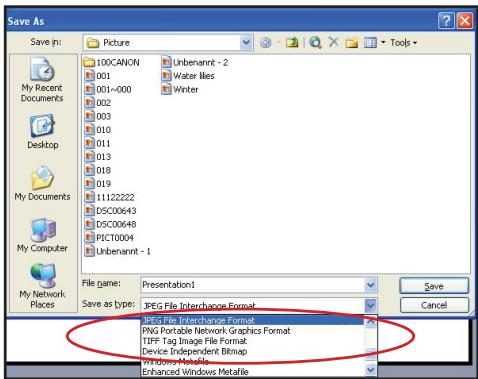Create a new folder
This screenshot has width=478, height=379.
click(x=352, y=43)
